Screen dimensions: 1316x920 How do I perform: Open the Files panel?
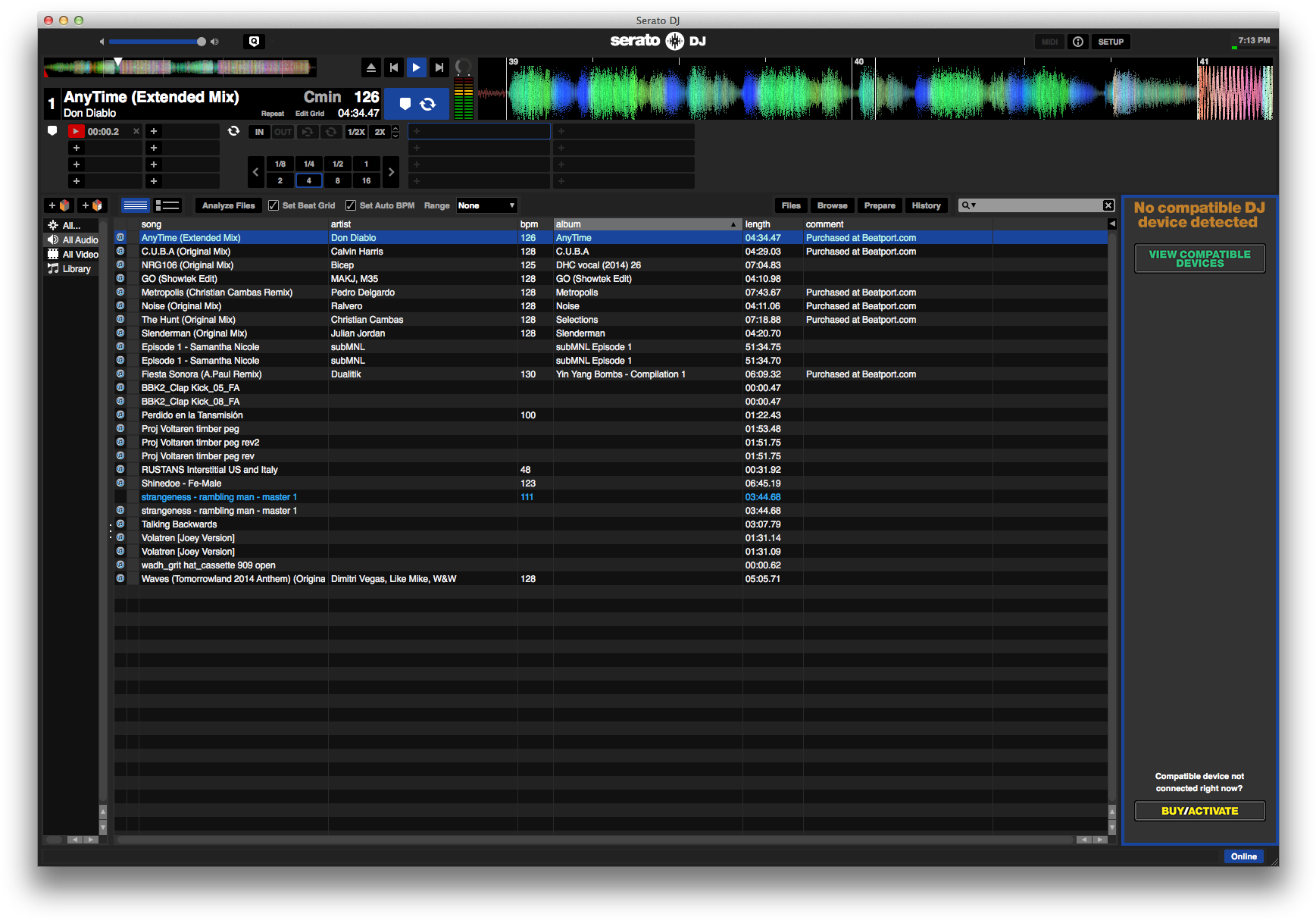[791, 205]
